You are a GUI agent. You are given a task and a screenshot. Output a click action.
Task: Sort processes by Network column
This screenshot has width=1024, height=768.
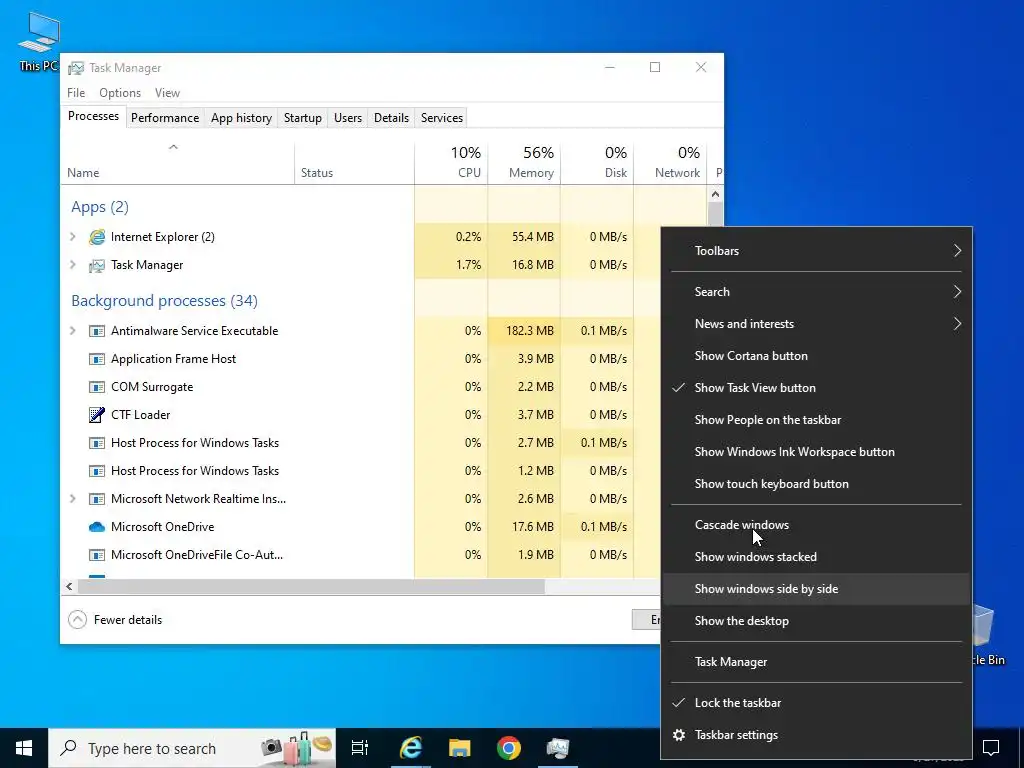[x=671, y=163]
